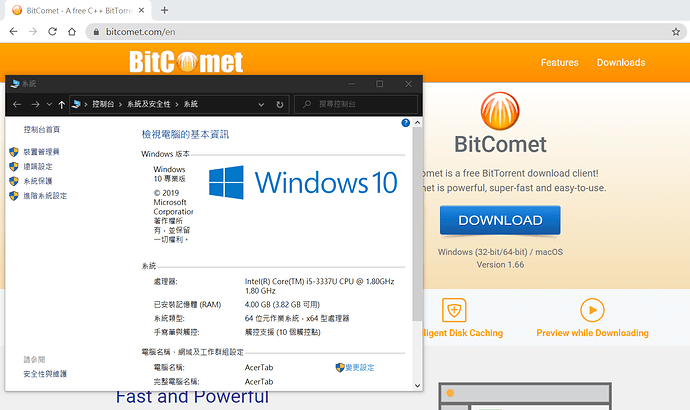Open the Chrome home page icon
Screen dimensions: 690x410
(x=72, y=32)
